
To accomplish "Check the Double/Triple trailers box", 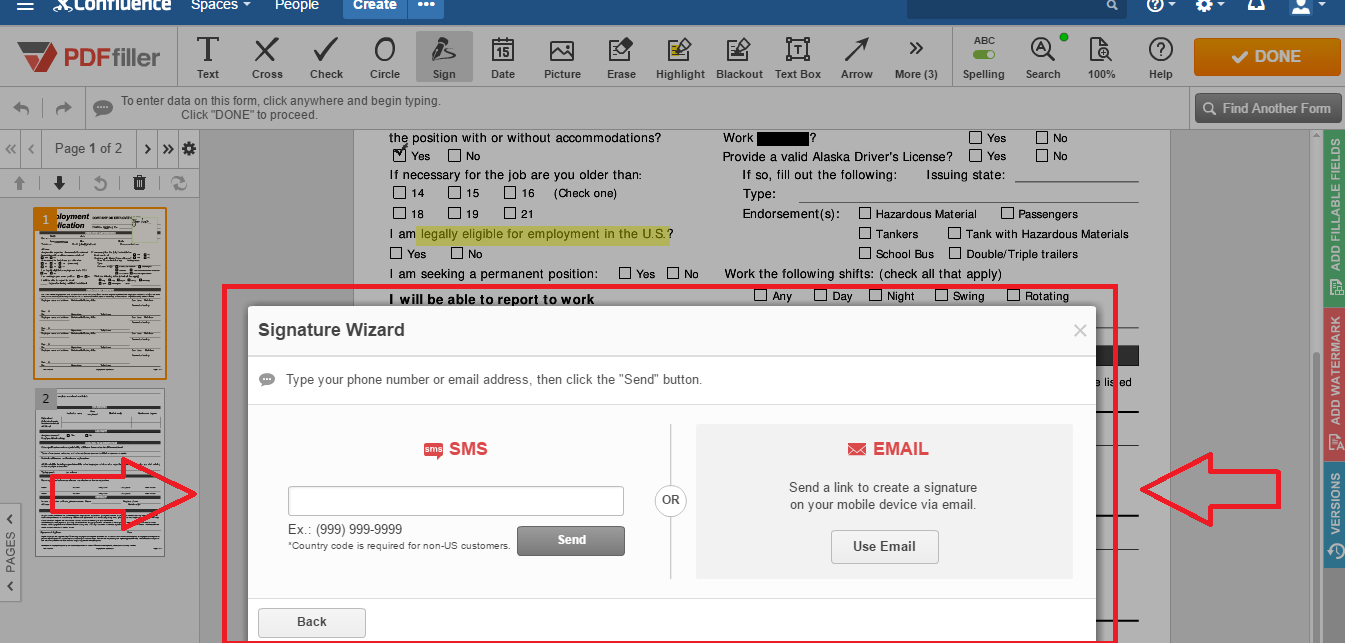I will (x=955, y=253).
